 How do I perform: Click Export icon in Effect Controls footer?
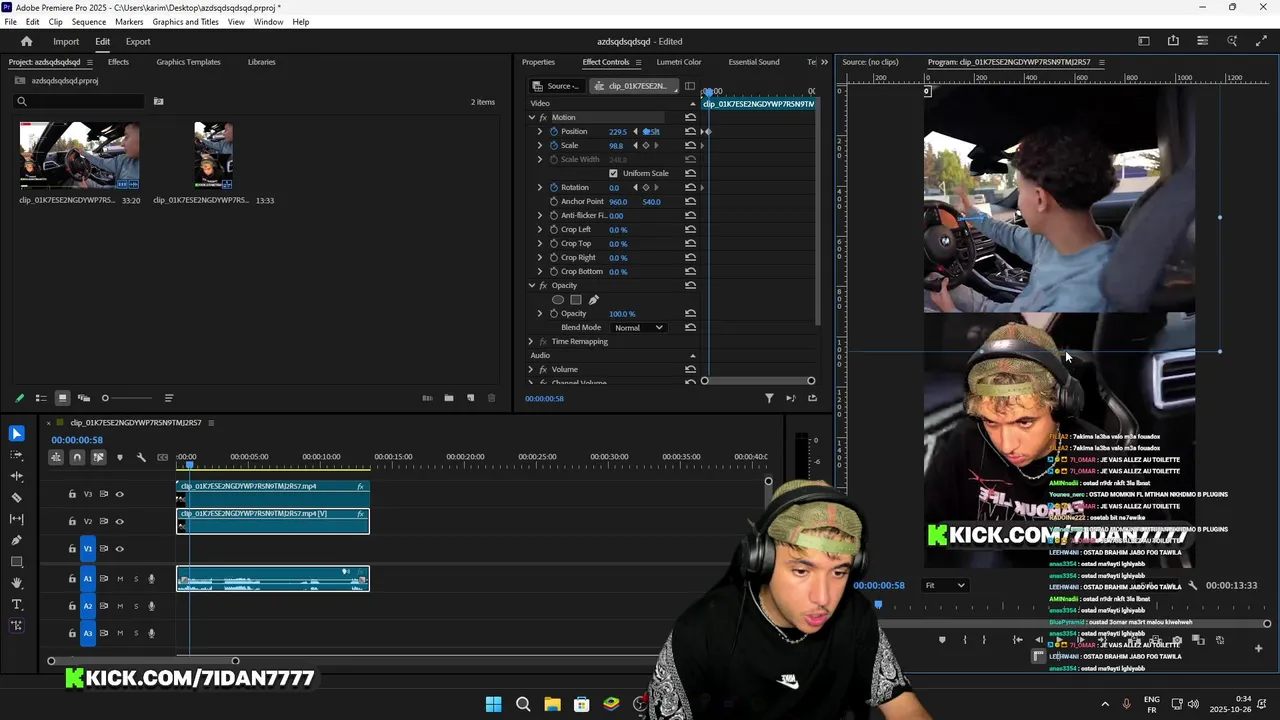812,398
